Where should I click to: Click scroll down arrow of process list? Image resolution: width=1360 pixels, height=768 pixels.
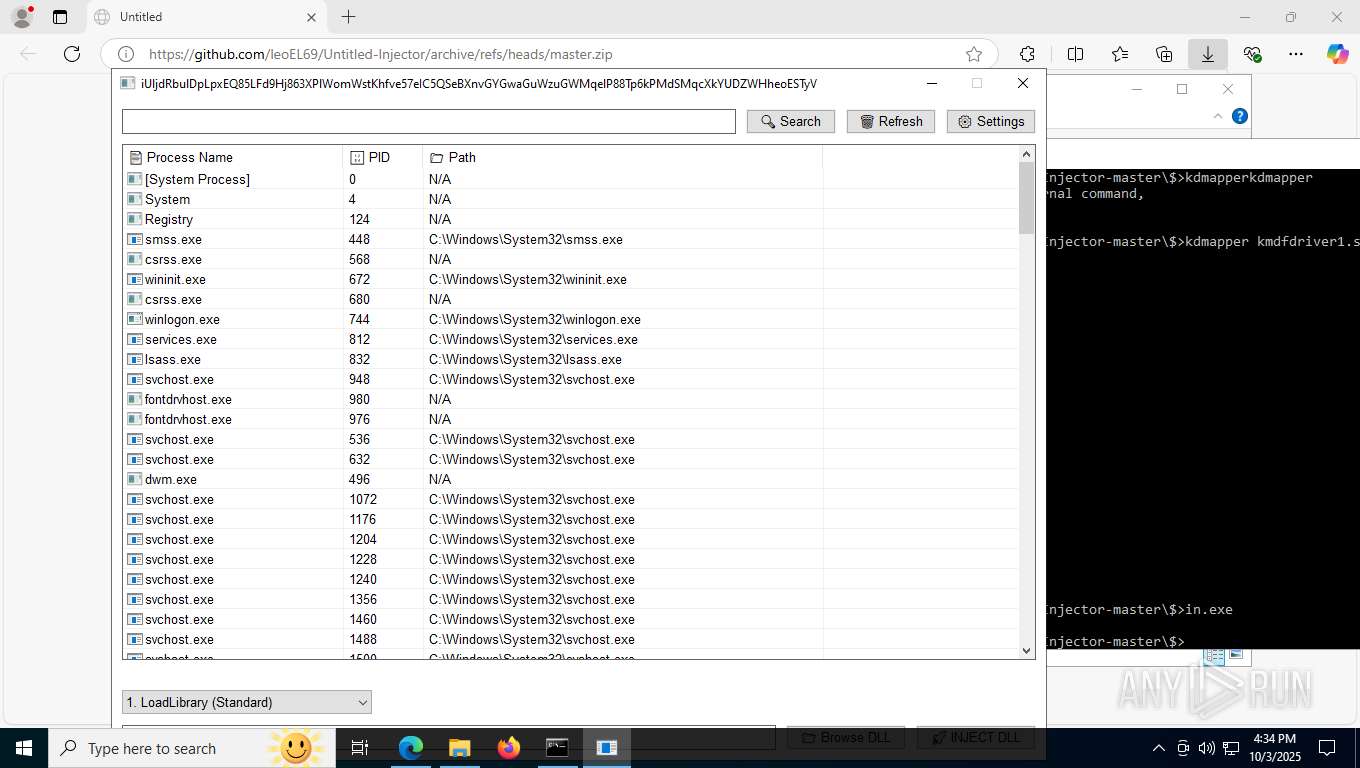click(1027, 650)
